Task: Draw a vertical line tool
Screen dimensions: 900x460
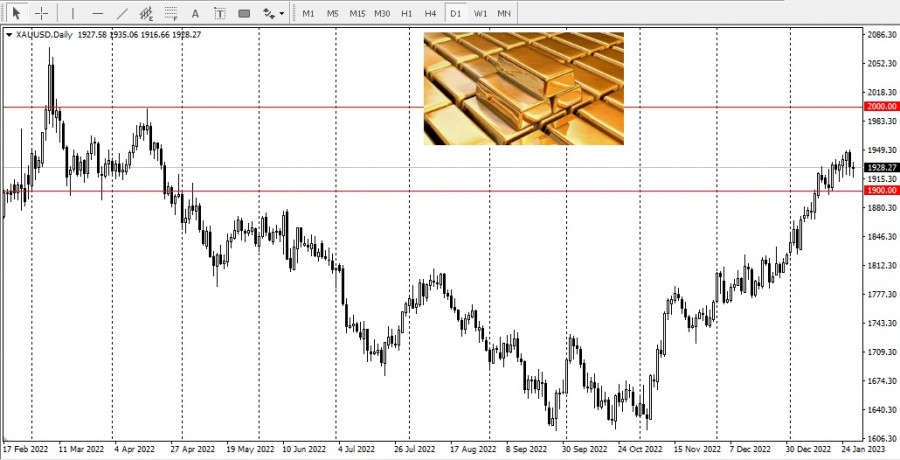Action: point(72,13)
